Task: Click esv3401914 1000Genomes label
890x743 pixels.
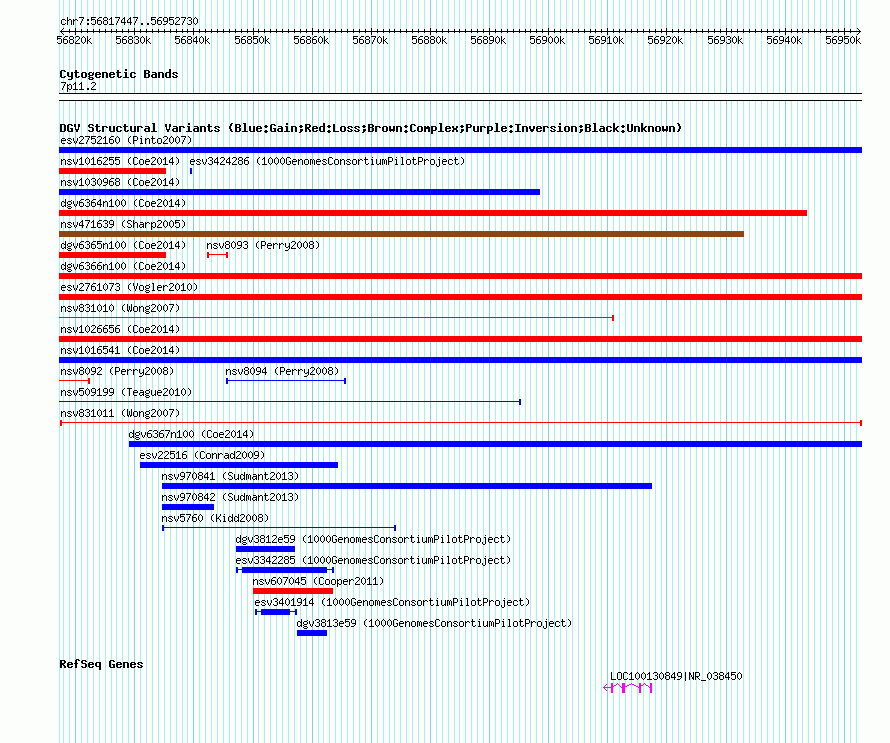Action: point(392,602)
